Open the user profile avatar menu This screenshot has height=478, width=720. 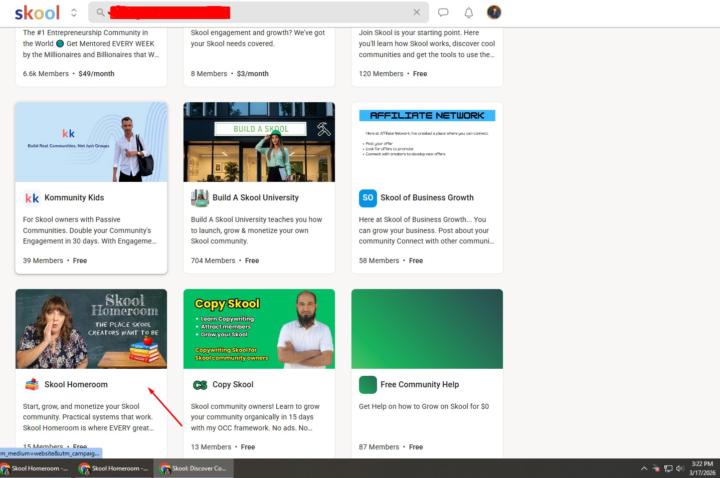(x=494, y=13)
